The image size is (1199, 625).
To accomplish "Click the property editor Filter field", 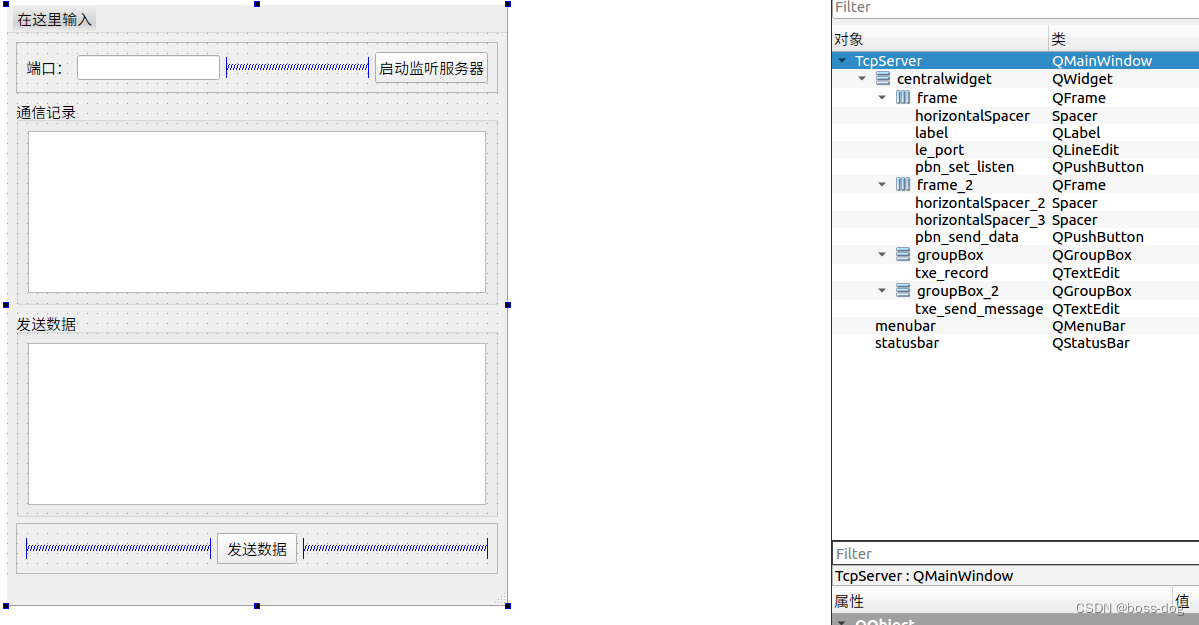I will point(1015,553).
